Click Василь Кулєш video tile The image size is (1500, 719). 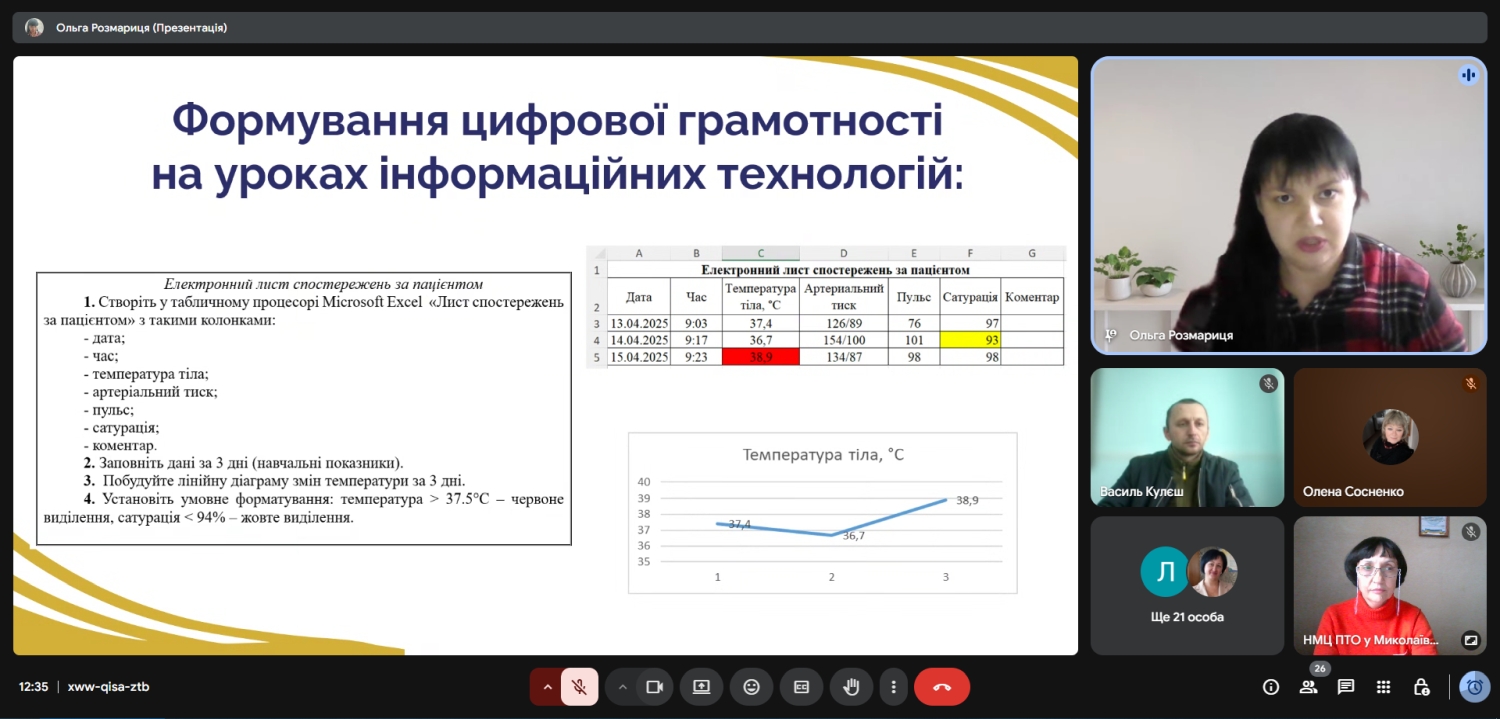point(1187,437)
